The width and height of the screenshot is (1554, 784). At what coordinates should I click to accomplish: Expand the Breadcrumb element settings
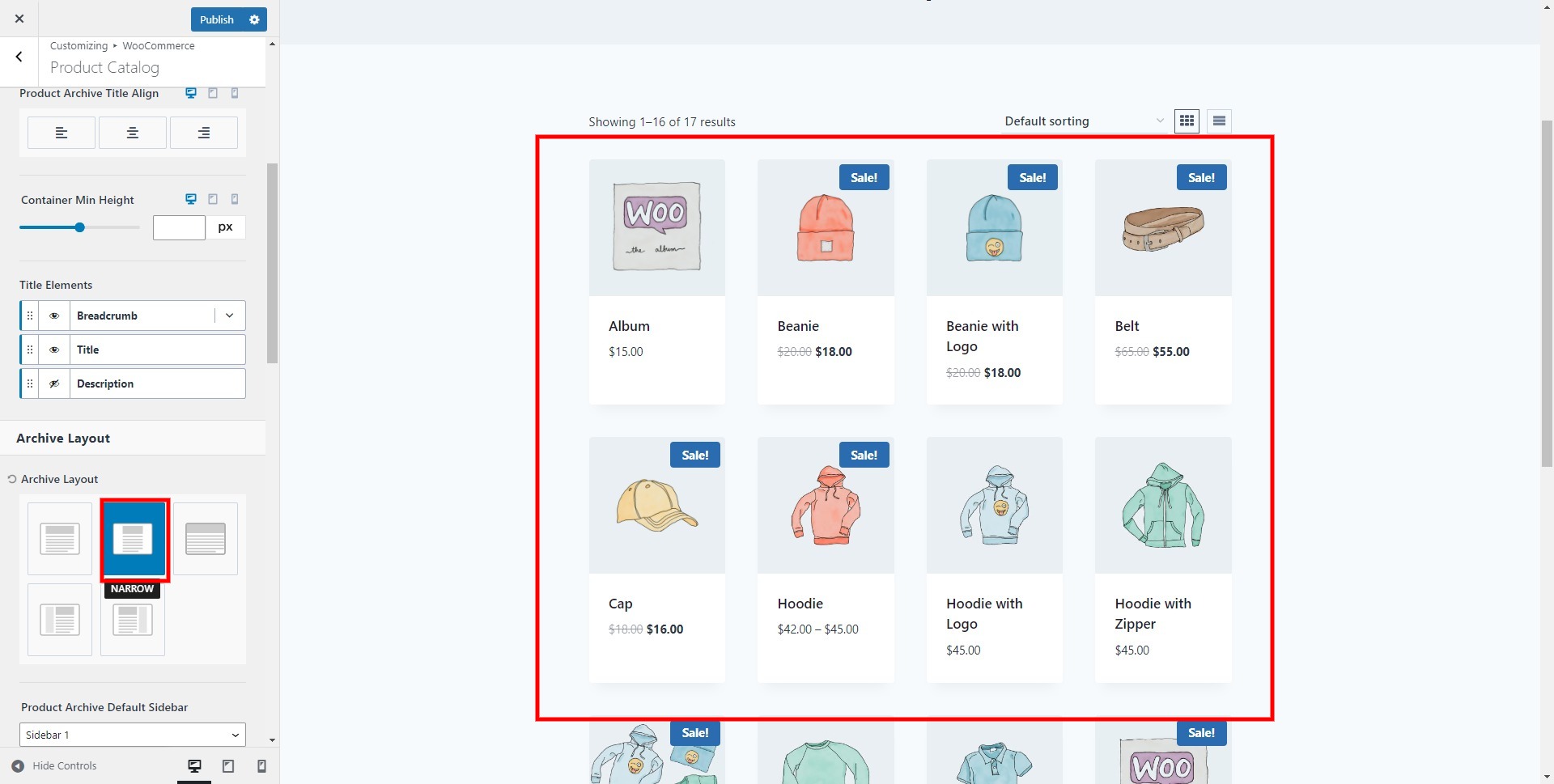tap(230, 316)
